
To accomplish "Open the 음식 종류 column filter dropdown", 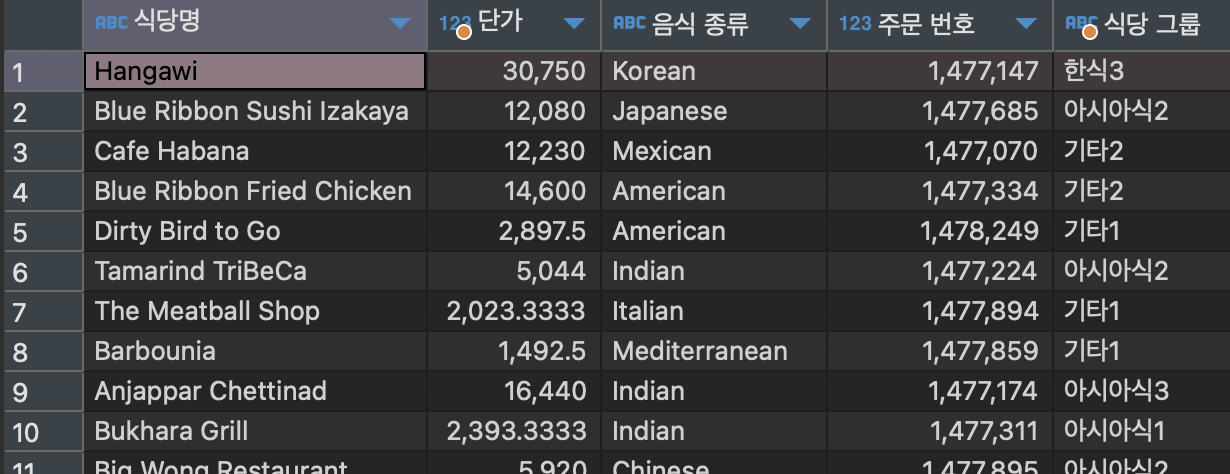I will pos(800,23).
